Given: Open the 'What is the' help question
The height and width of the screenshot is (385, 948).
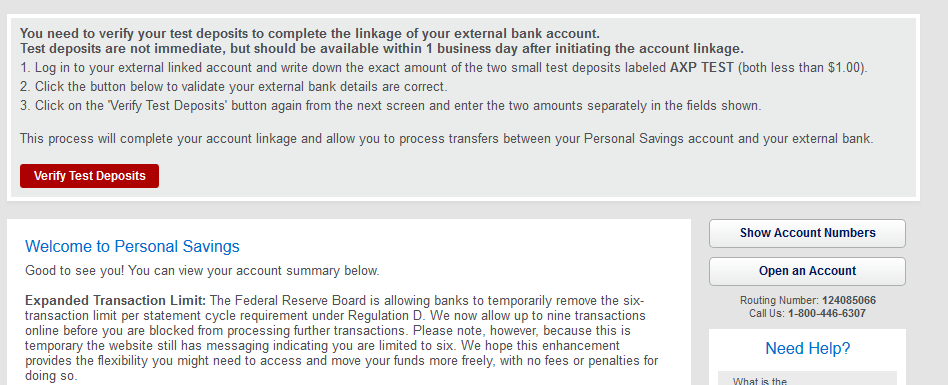Looking at the screenshot, I should pyautogui.click(x=759, y=381).
